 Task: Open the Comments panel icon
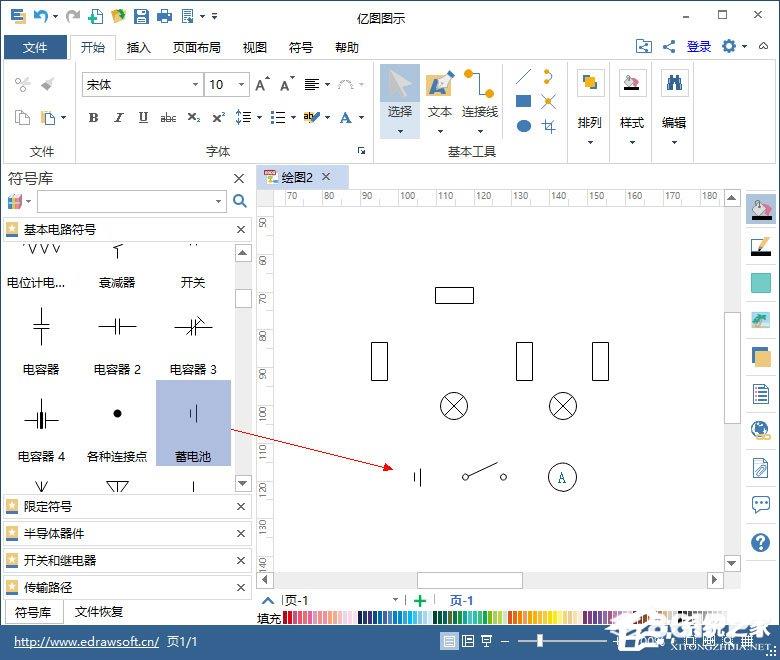tap(761, 505)
